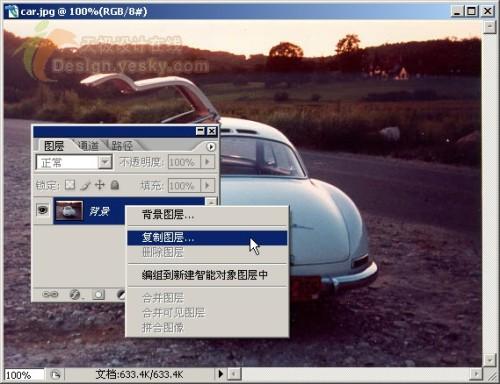Choose 编组到新建智能对象图层中 menu entry
This screenshot has width=500, height=384.
207,275
